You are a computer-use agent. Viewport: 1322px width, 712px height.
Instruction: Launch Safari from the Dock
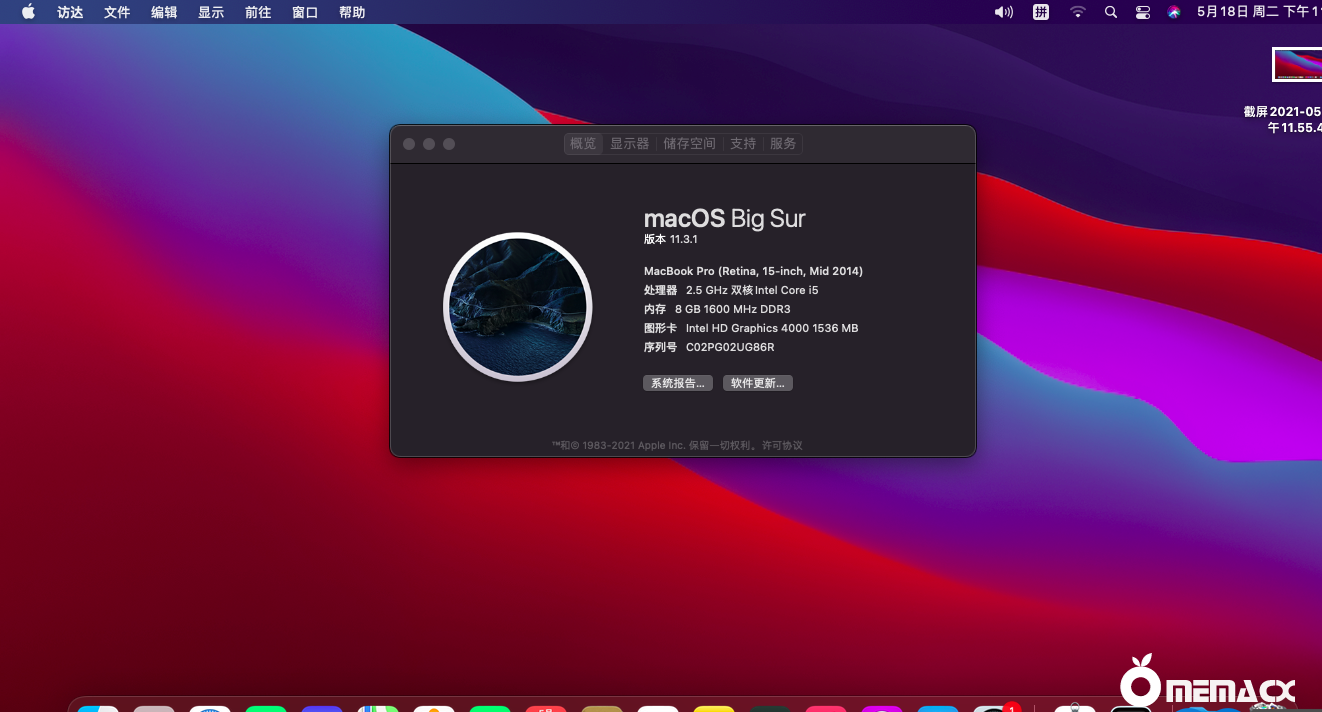pos(210,708)
